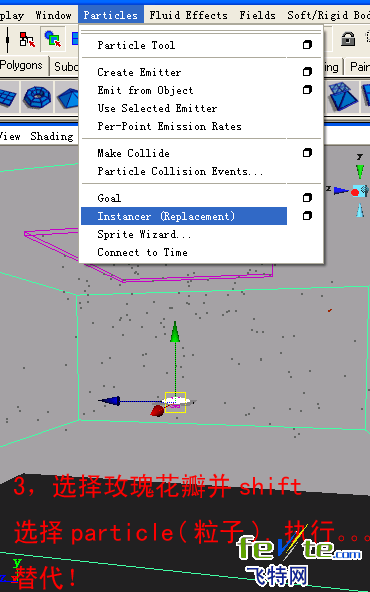
Task: Click blue Z-axis cone of view gizmo
Action: (342, 191)
